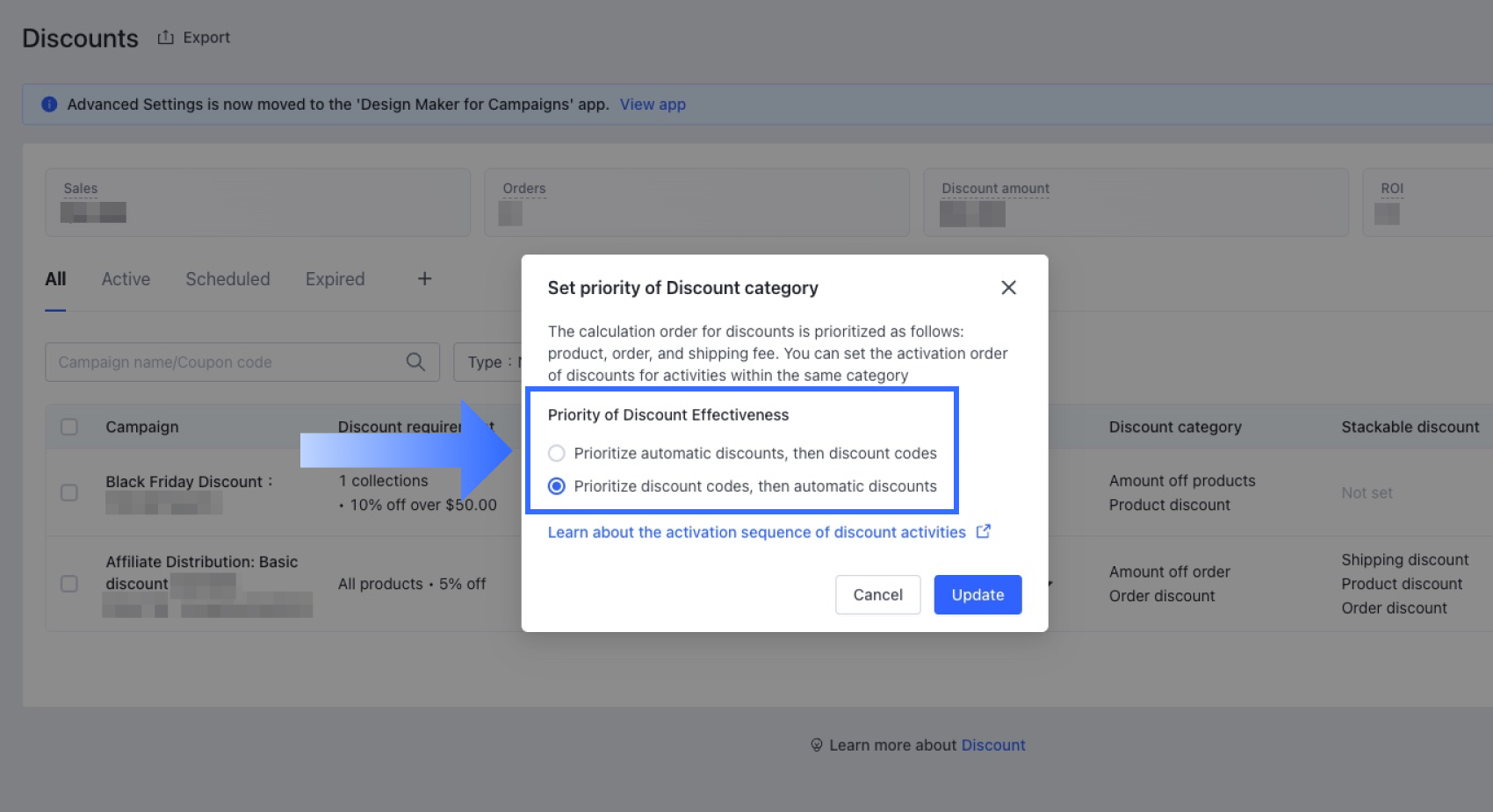1493x812 pixels.
Task: Switch to the Active tab
Action: (126, 279)
